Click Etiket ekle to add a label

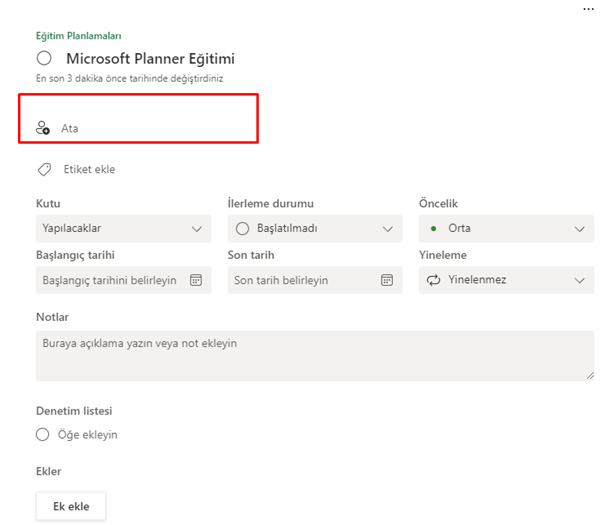90,169
